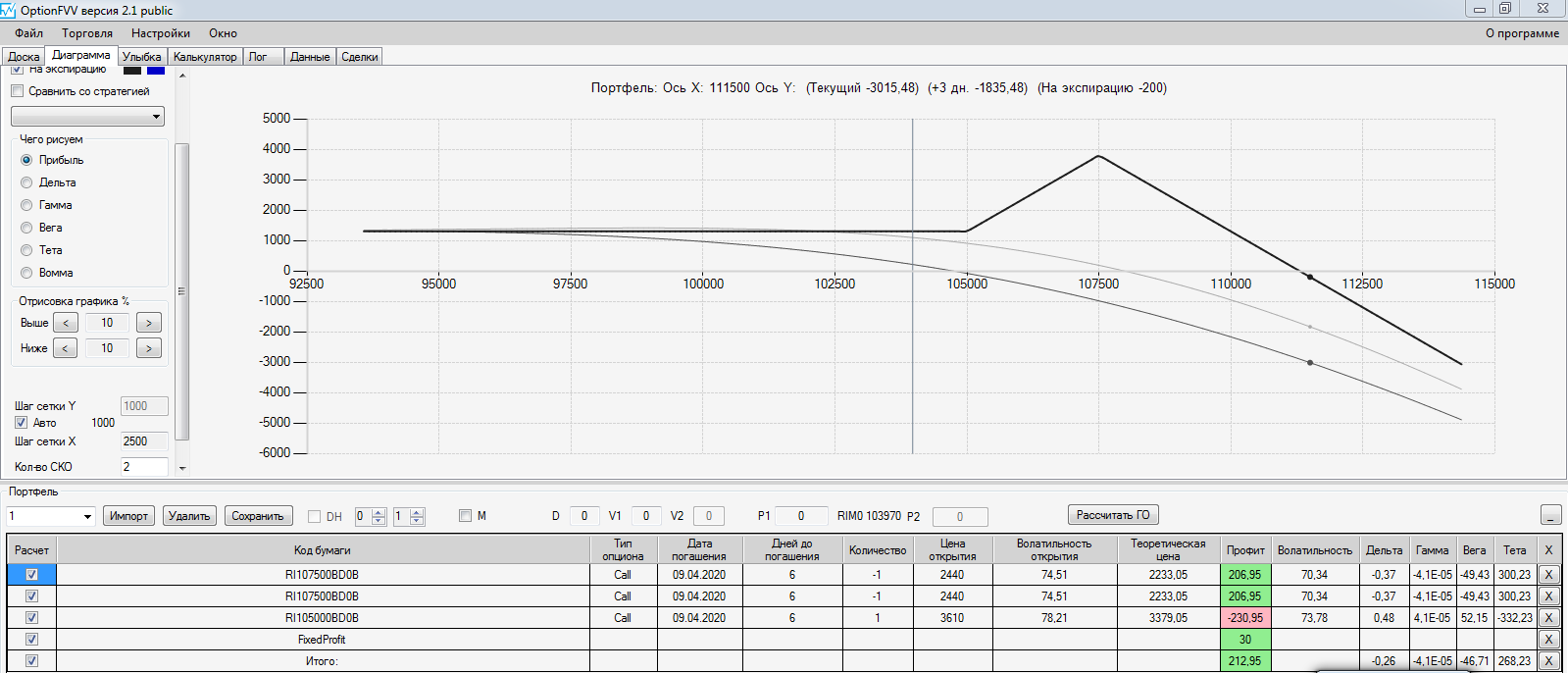Click the 212,95 total profit cell
Screen dimensions: 1568x673
click(1245, 661)
